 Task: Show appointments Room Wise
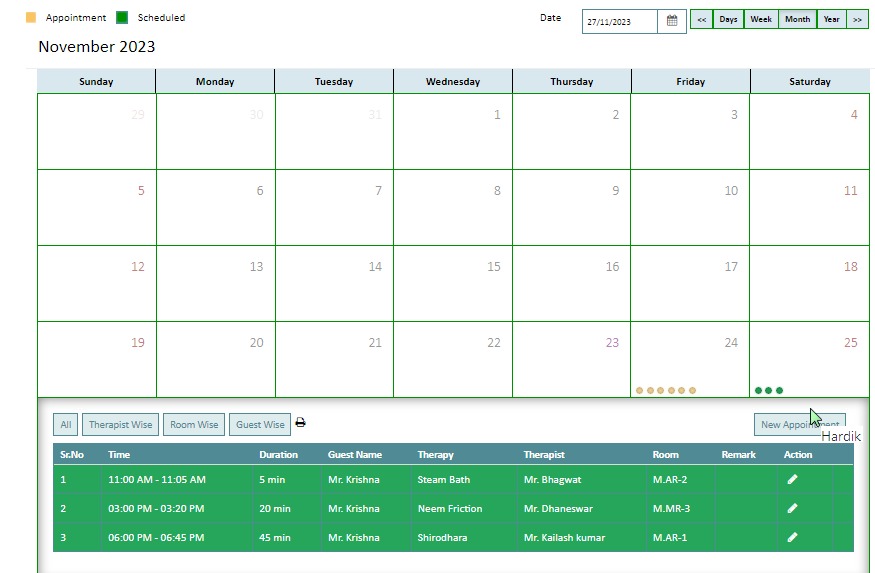(194, 425)
